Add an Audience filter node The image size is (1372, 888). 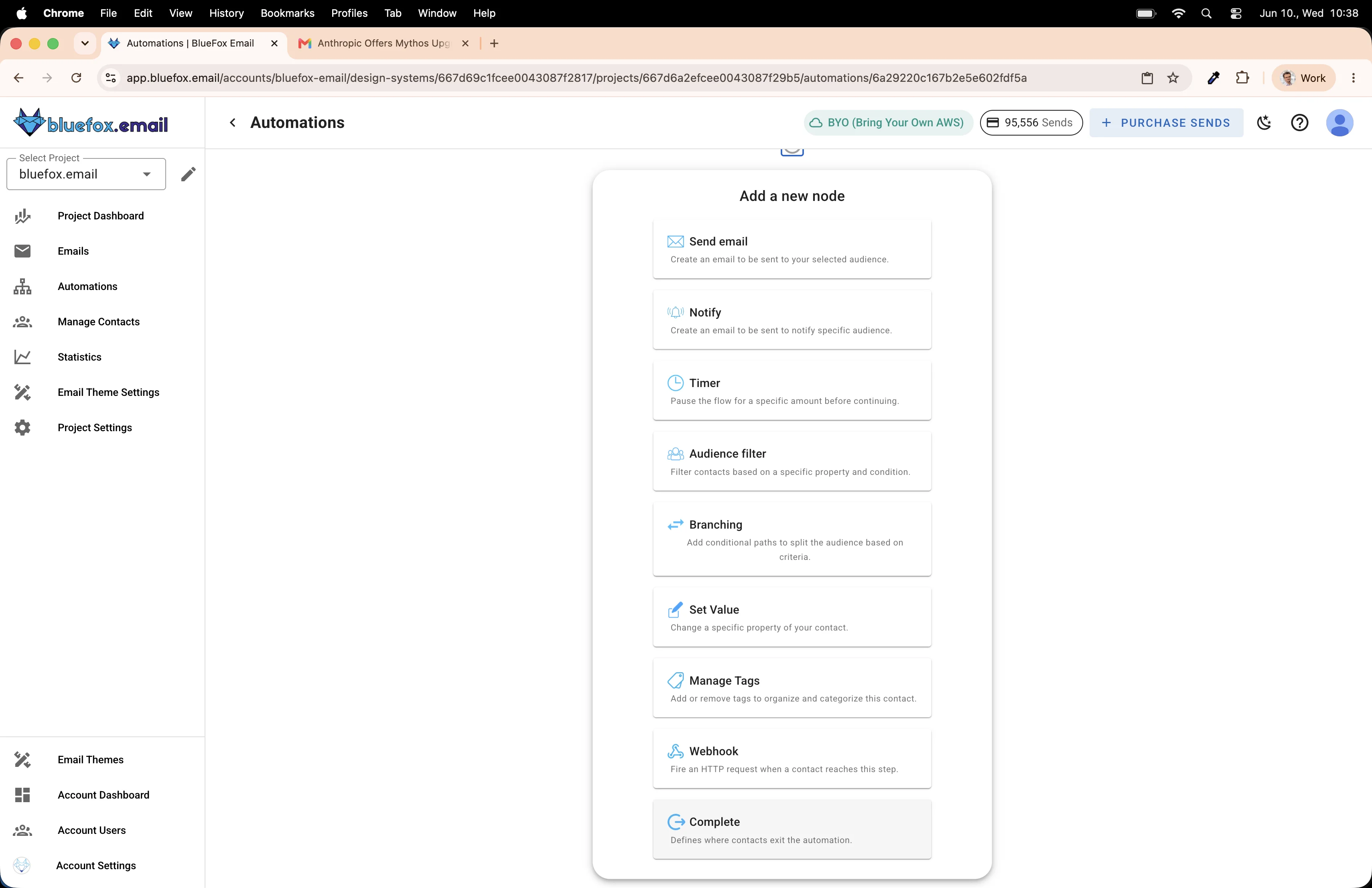point(792,462)
